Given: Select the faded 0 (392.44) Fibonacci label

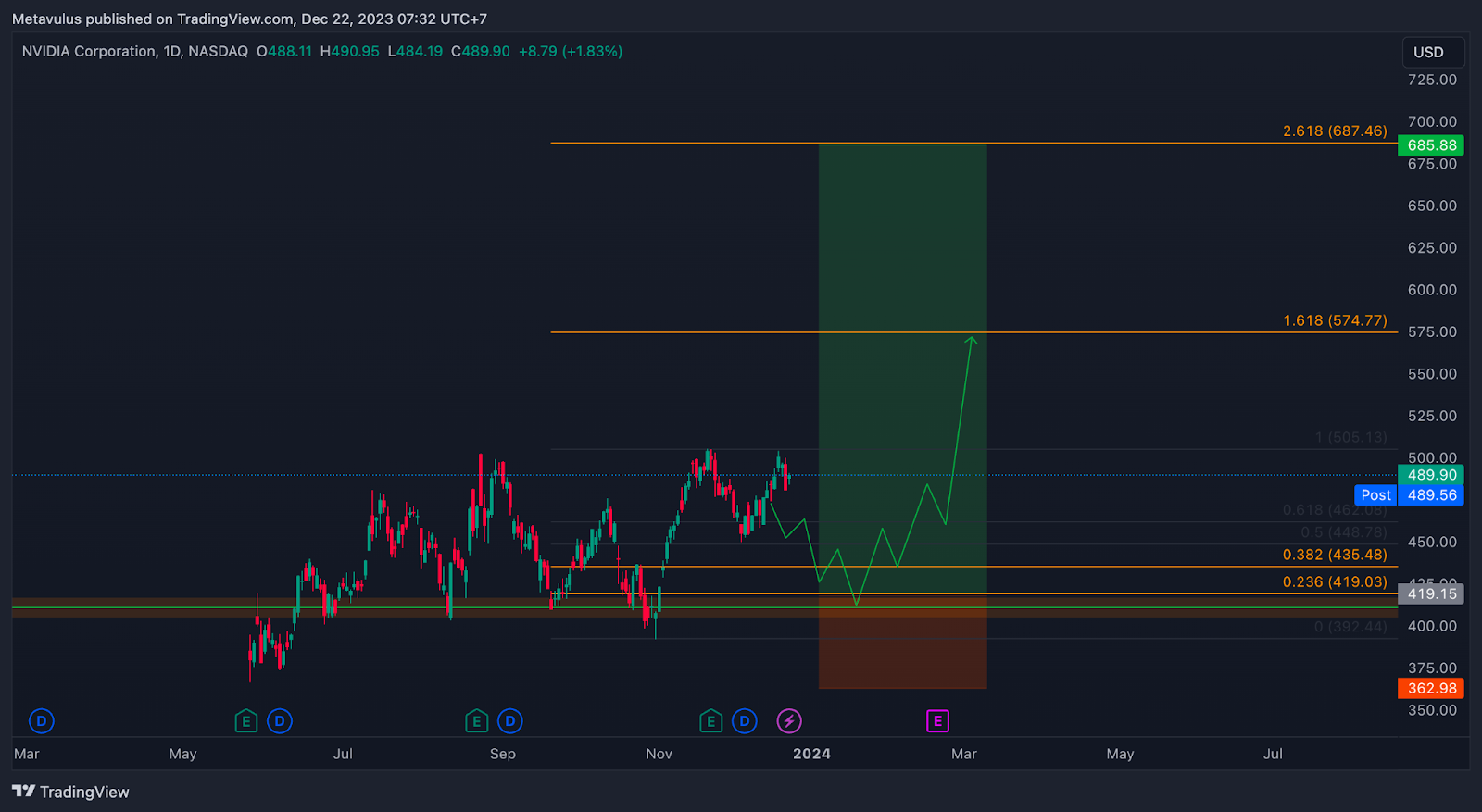Looking at the screenshot, I should (1350, 628).
